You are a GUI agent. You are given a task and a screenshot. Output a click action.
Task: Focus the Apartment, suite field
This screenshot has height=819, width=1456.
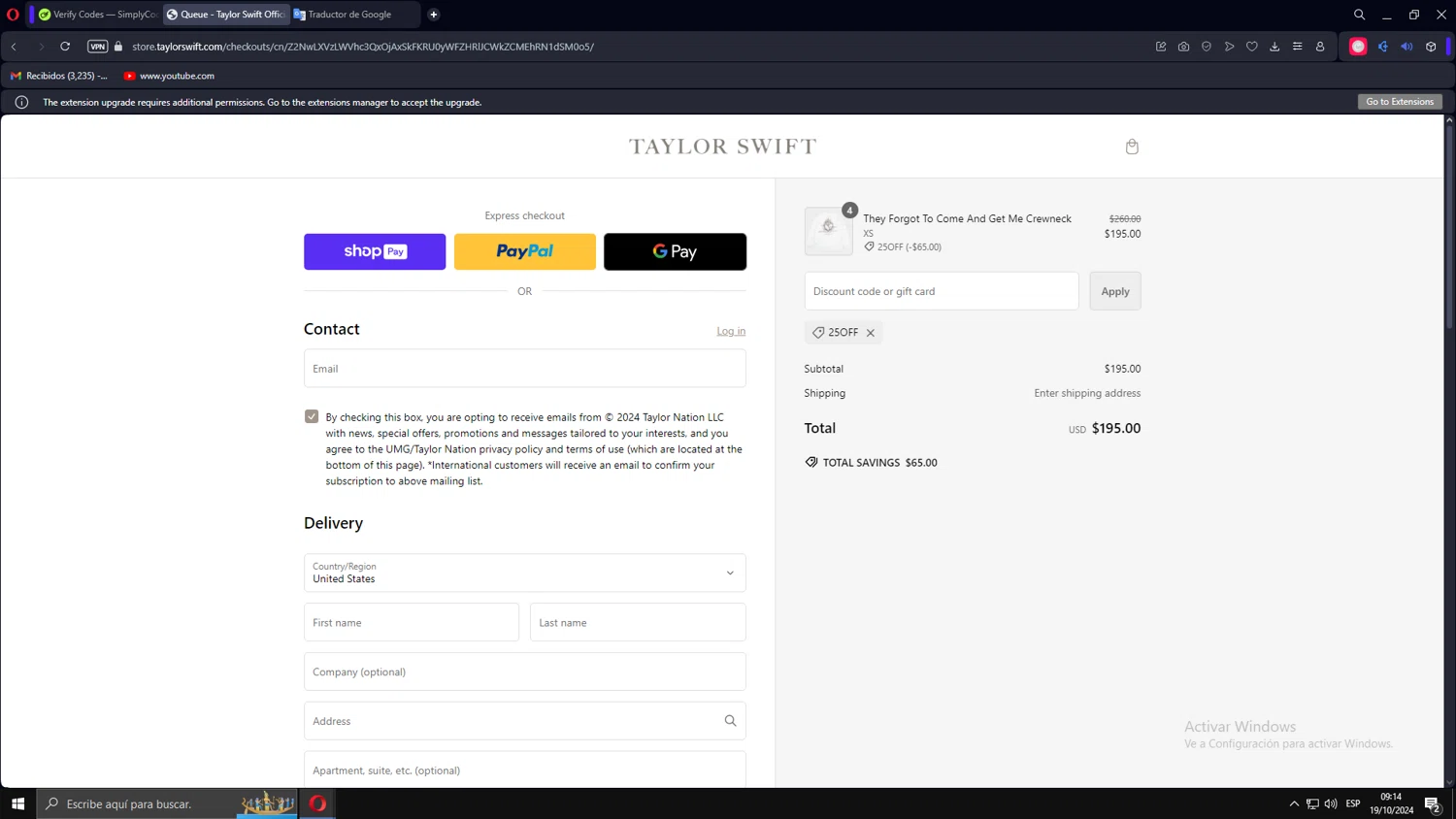point(525,770)
